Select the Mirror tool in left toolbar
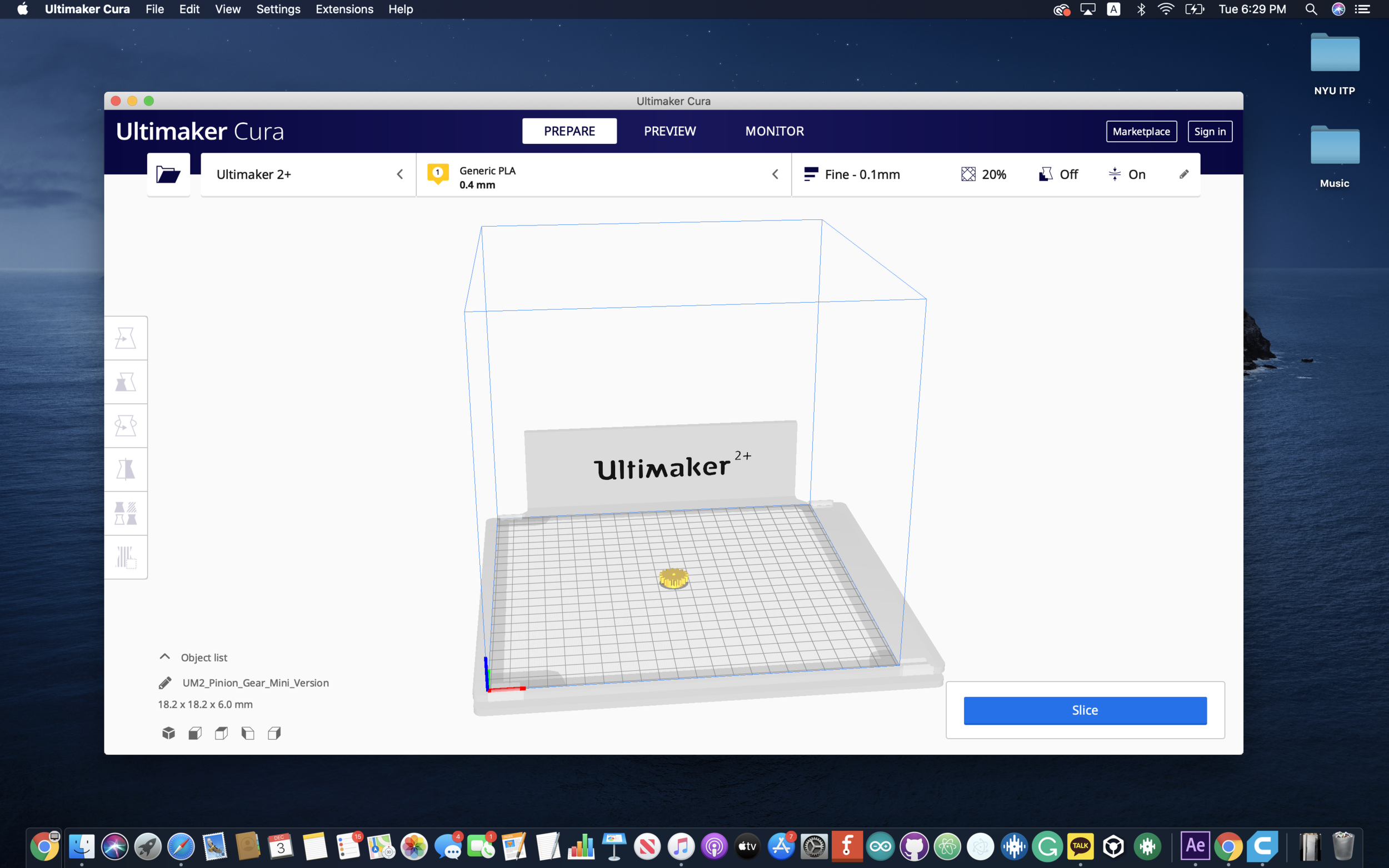The width and height of the screenshot is (1389, 868). (126, 469)
